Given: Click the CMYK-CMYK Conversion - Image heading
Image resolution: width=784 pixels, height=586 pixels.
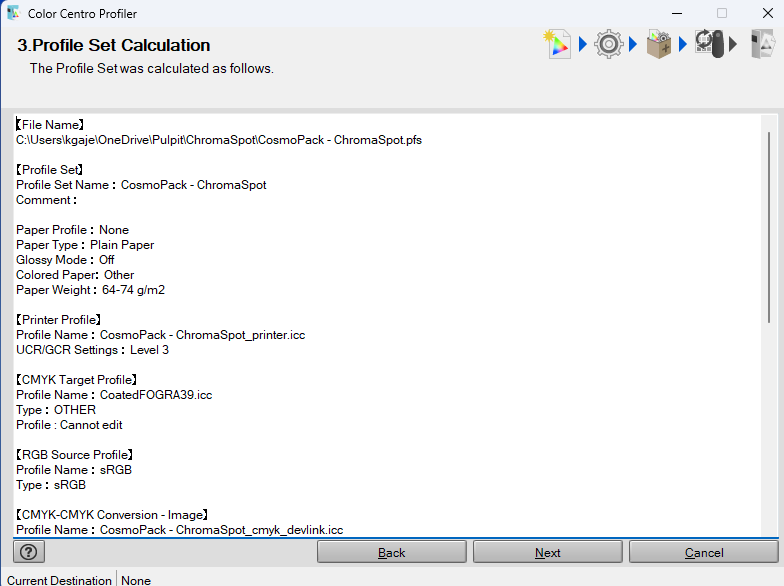Looking at the screenshot, I should click(x=112, y=515).
